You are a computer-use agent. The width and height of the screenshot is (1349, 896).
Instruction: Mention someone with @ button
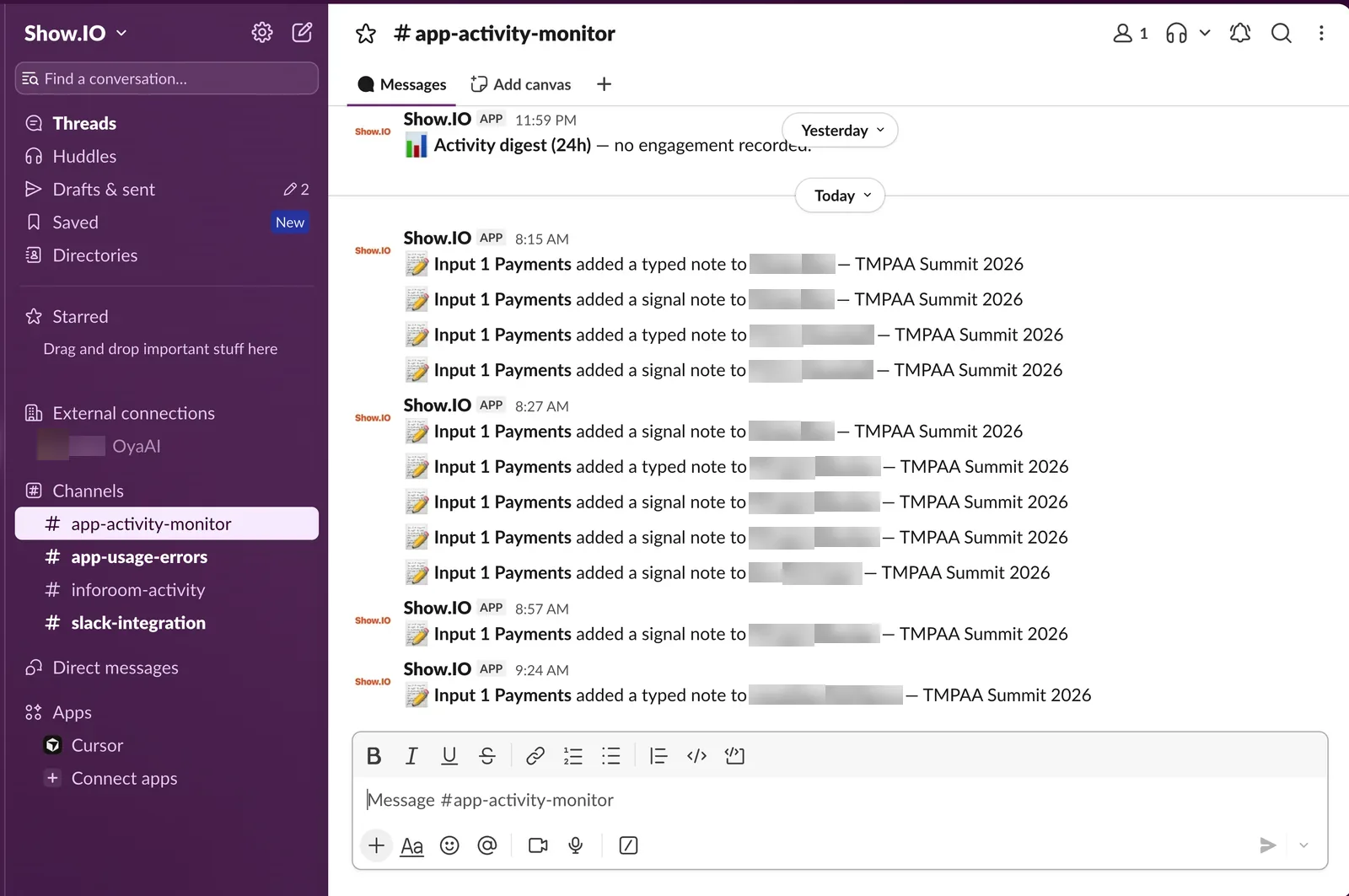point(487,845)
